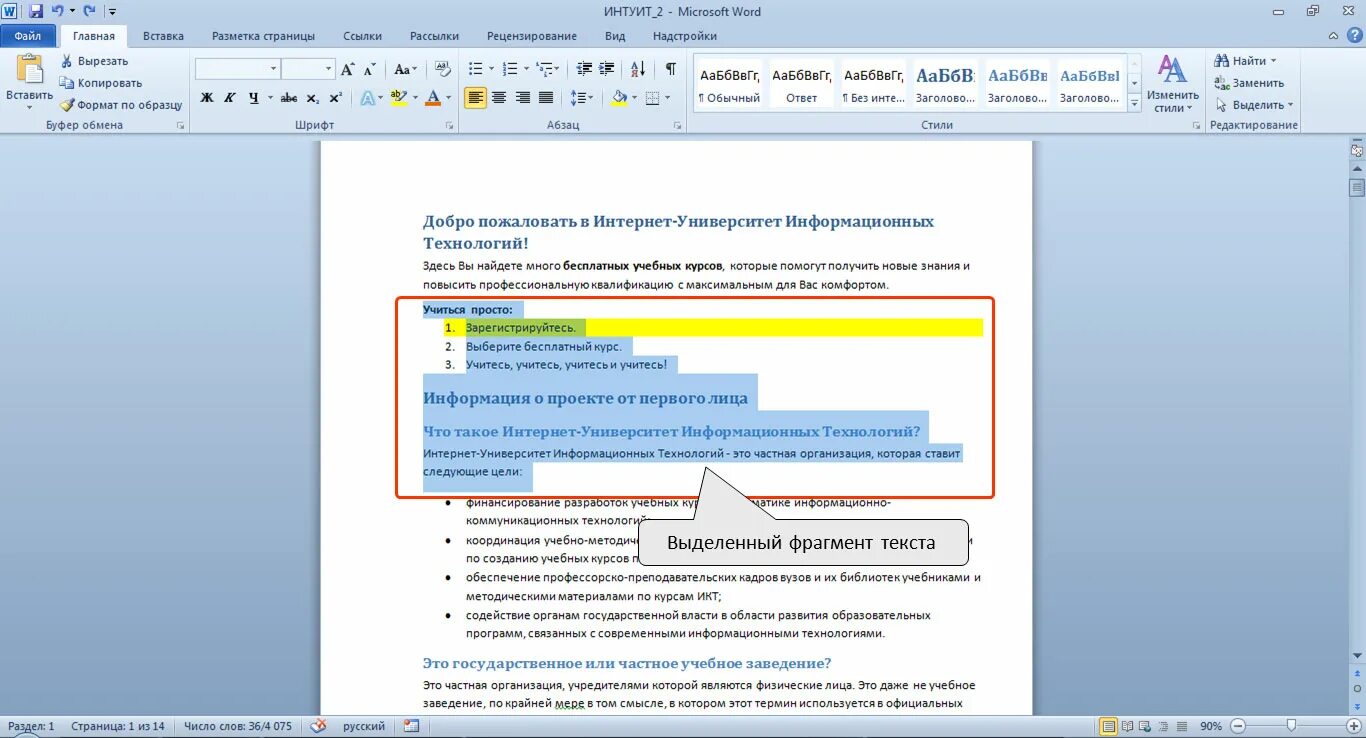Expand the styles gallery More arrow
Image resolution: width=1366 pixels, height=738 pixels.
coord(1135,104)
